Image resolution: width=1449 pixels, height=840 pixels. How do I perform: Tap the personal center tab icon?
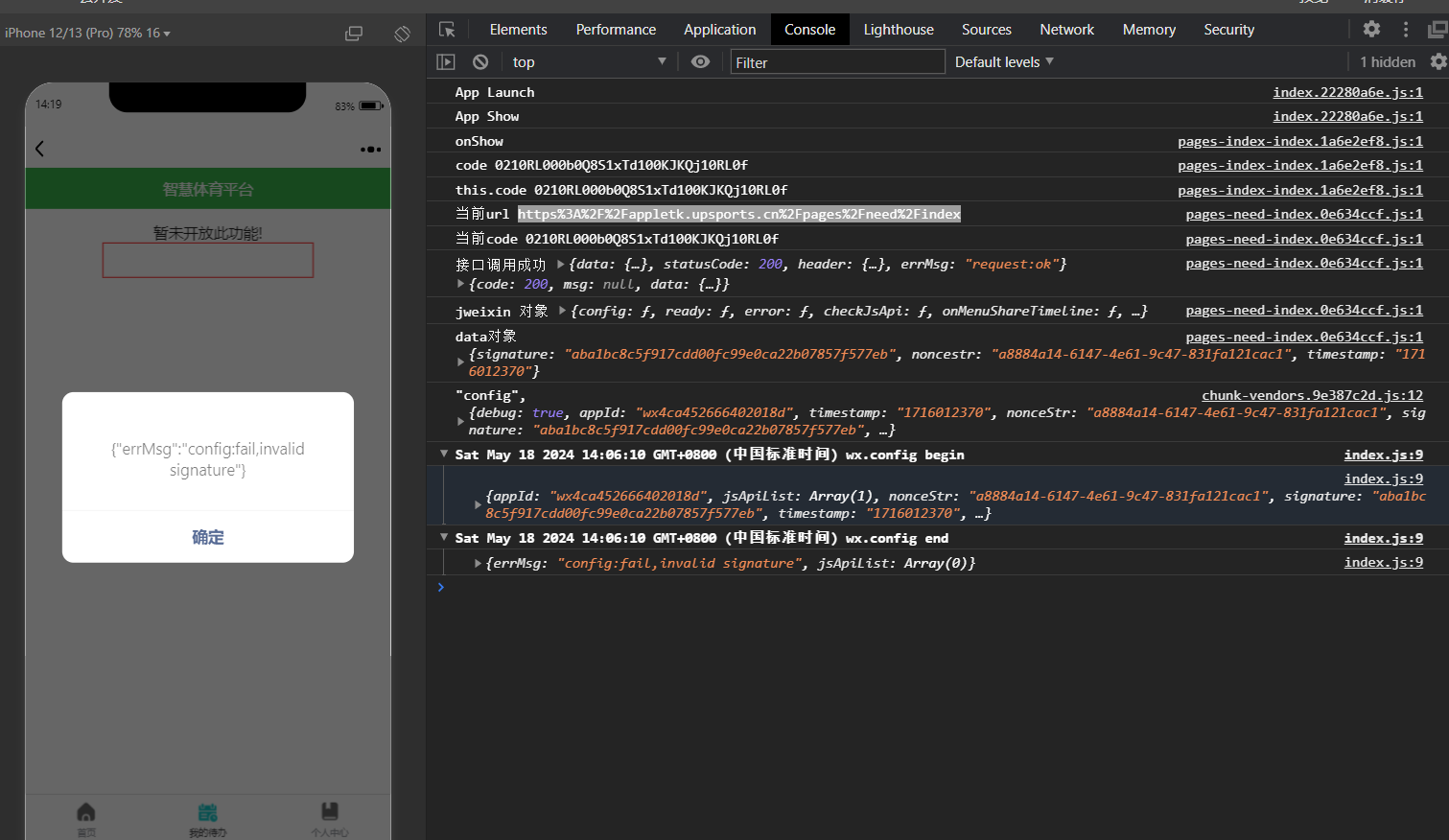pyautogui.click(x=329, y=812)
